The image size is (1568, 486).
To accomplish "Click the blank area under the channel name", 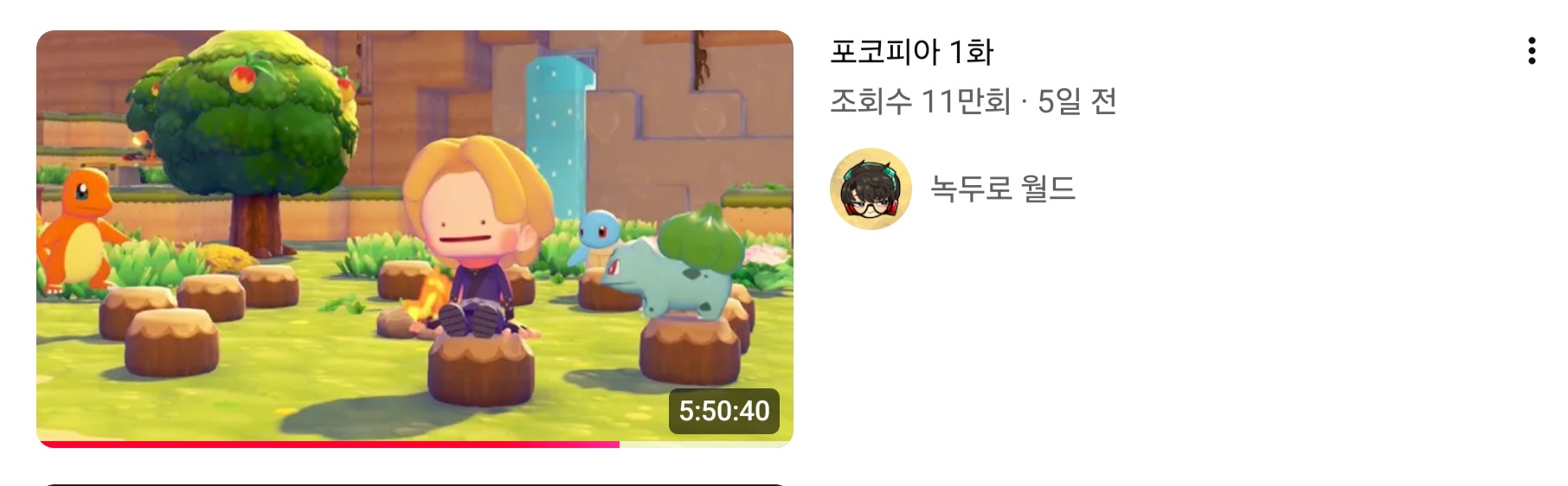I will click(1194, 346).
